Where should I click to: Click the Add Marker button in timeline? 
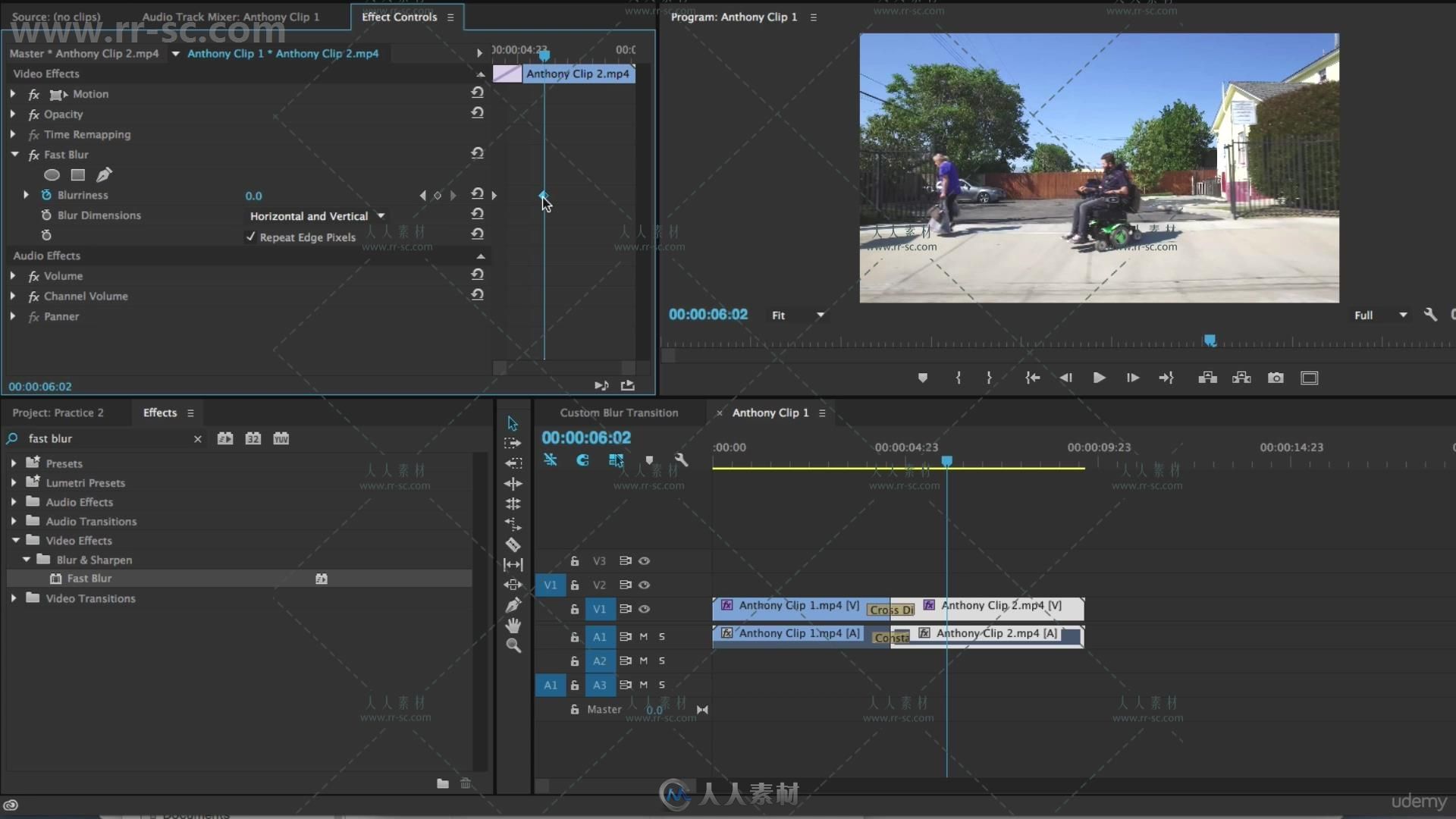point(649,460)
